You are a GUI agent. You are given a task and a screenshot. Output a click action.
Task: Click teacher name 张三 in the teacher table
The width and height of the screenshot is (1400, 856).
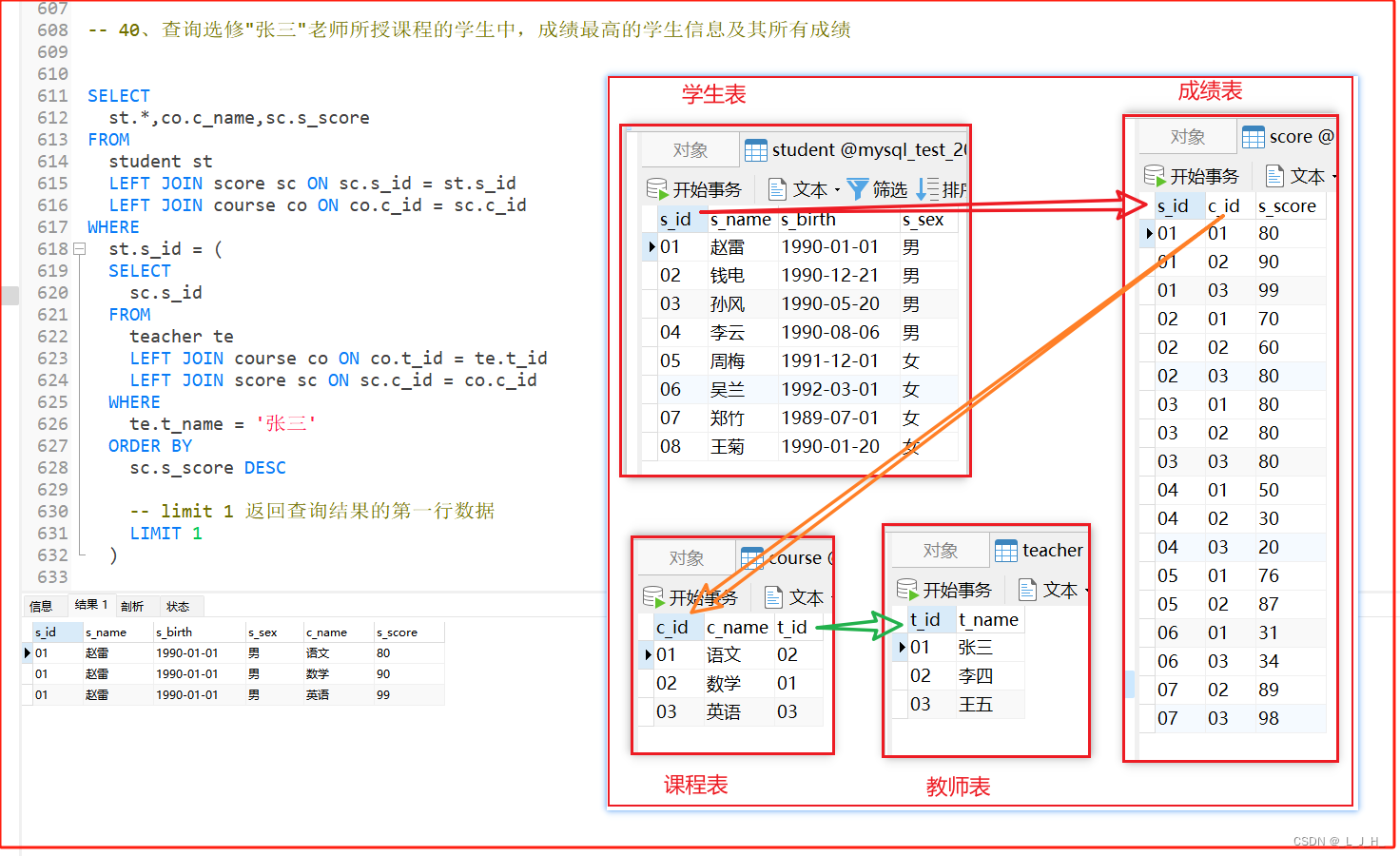976,648
